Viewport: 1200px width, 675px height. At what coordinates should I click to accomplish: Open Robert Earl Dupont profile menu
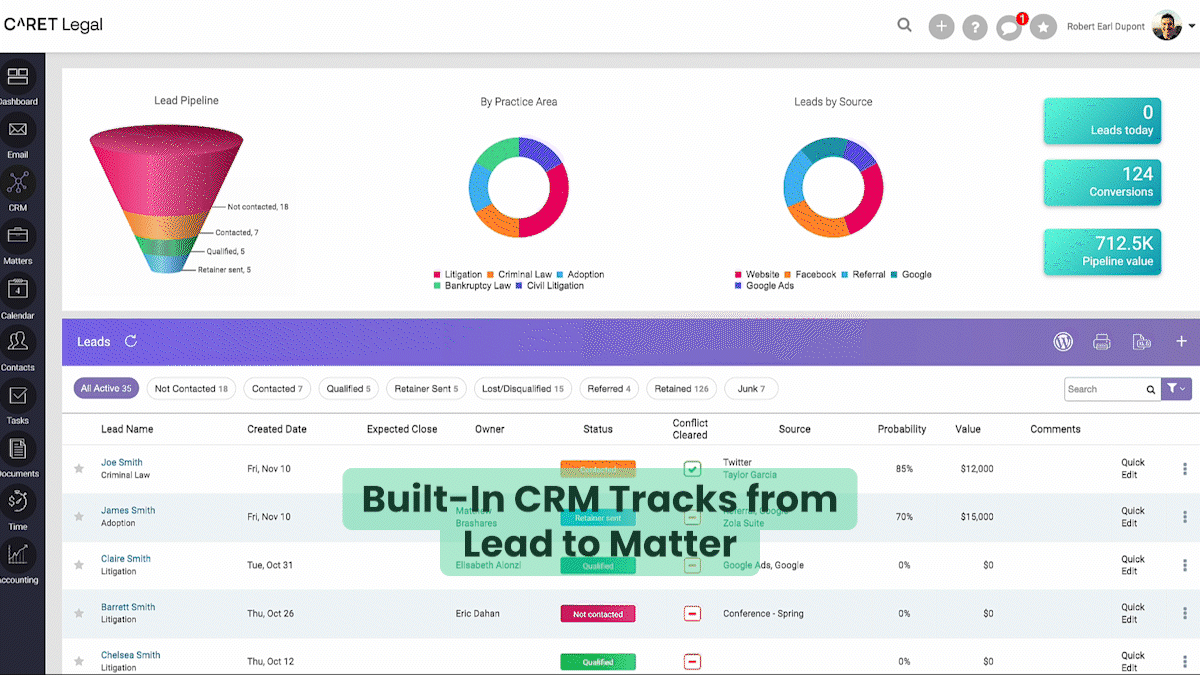pos(1166,27)
